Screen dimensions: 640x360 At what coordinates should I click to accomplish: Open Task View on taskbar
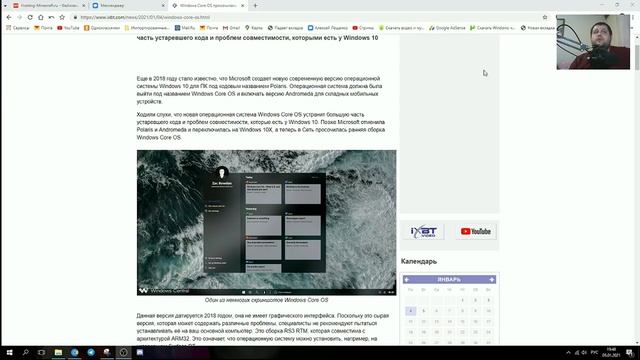(42, 352)
